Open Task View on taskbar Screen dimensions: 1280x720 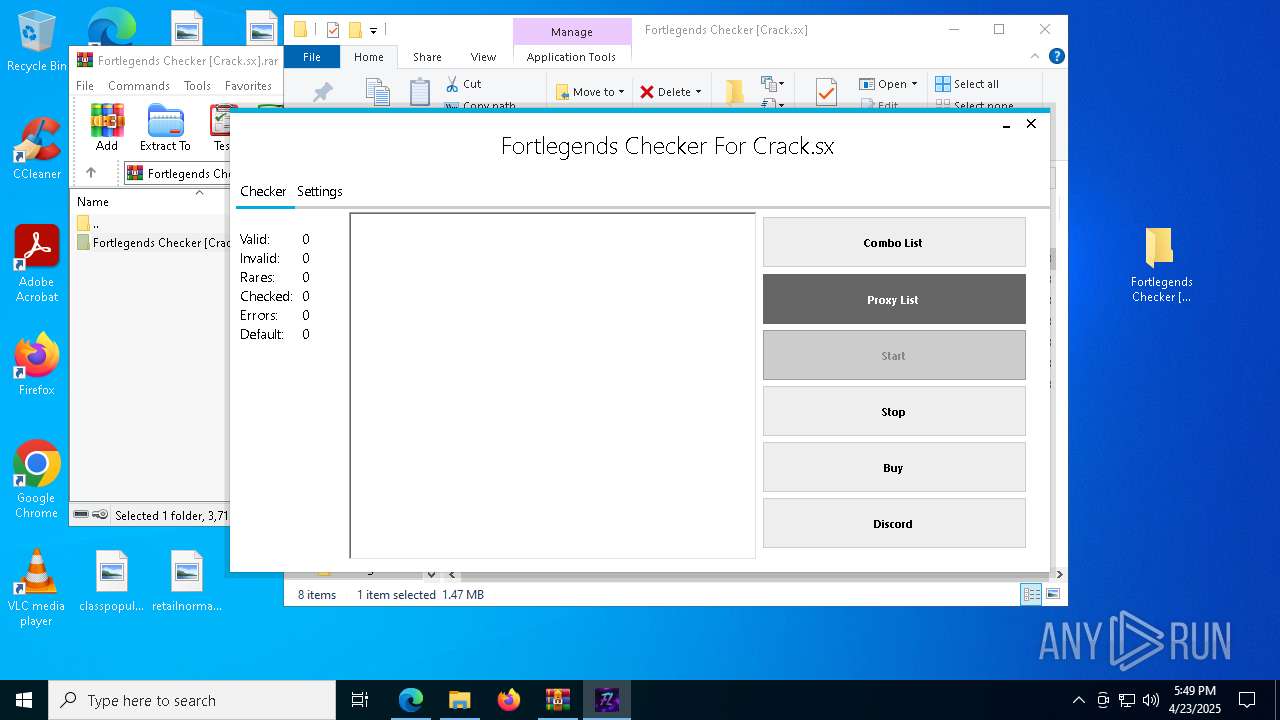pos(360,700)
